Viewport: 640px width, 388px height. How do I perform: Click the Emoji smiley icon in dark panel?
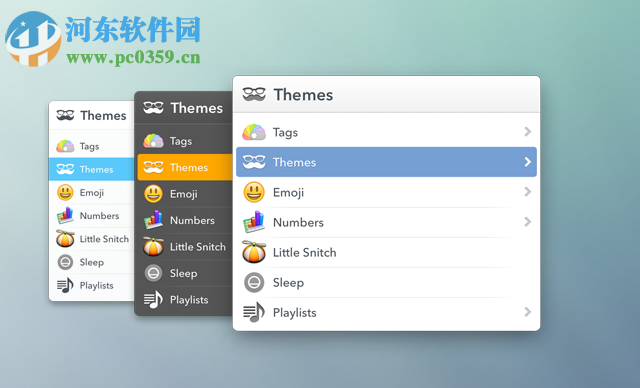coord(153,194)
